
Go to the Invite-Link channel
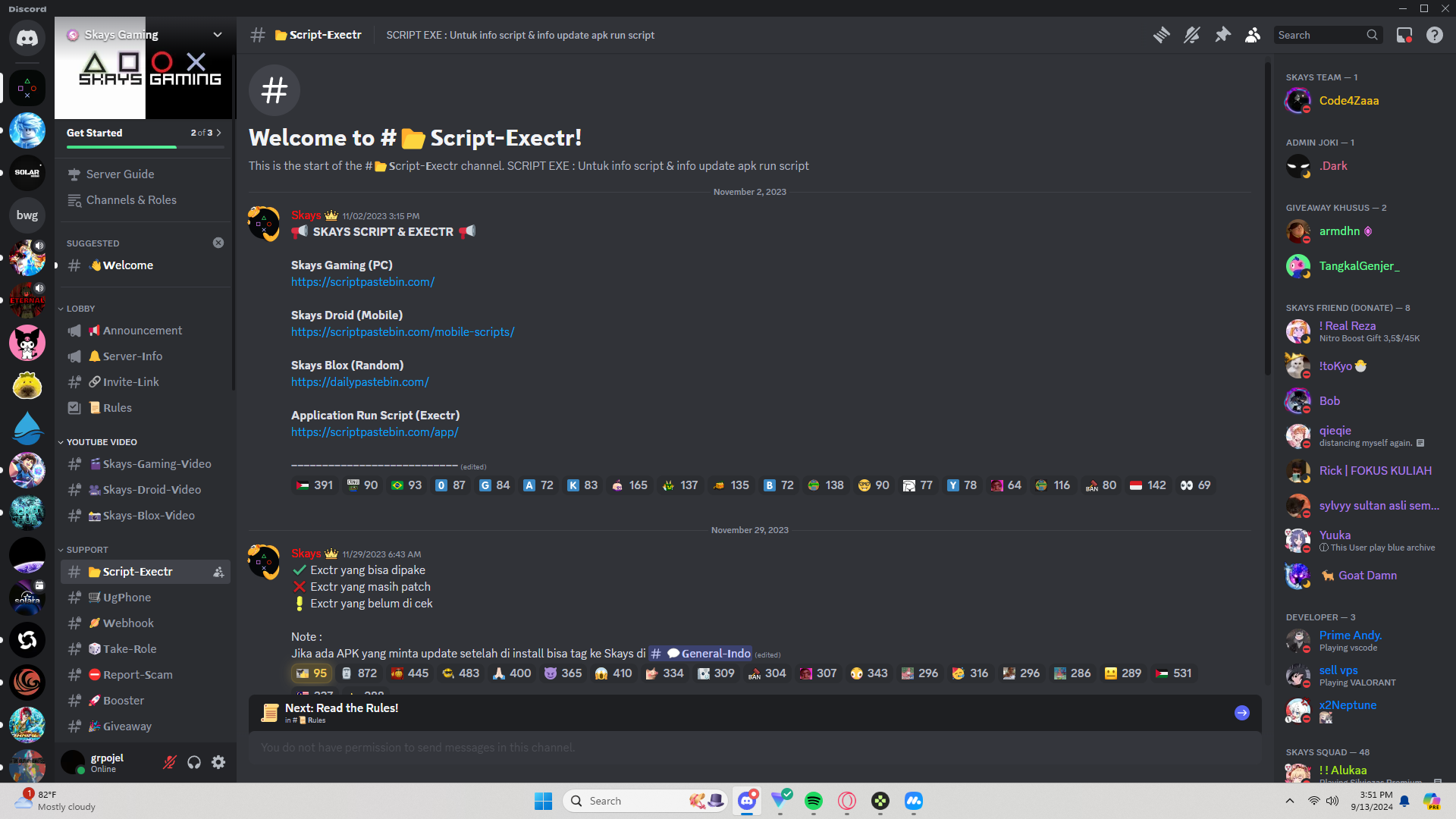click(x=145, y=382)
